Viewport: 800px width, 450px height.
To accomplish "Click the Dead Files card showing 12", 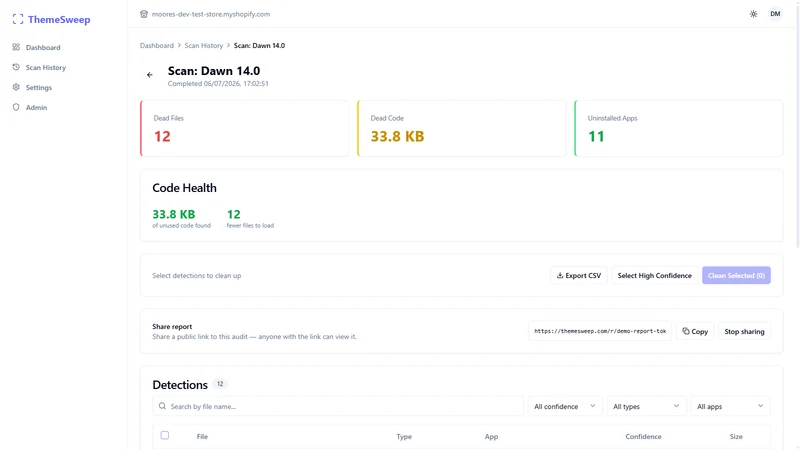I will pyautogui.click(x=244, y=128).
